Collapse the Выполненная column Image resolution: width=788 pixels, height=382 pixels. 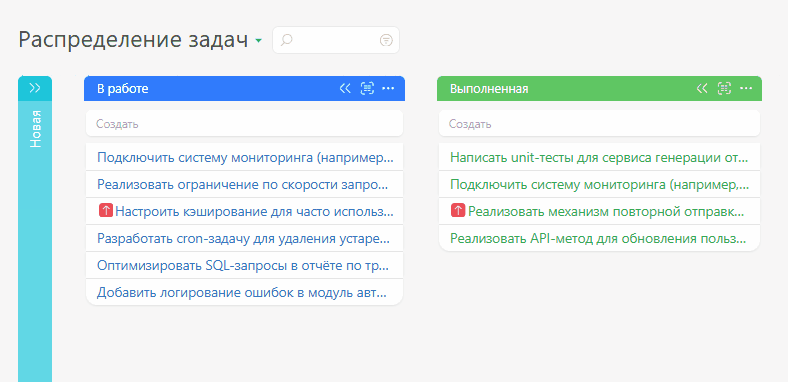tap(702, 89)
